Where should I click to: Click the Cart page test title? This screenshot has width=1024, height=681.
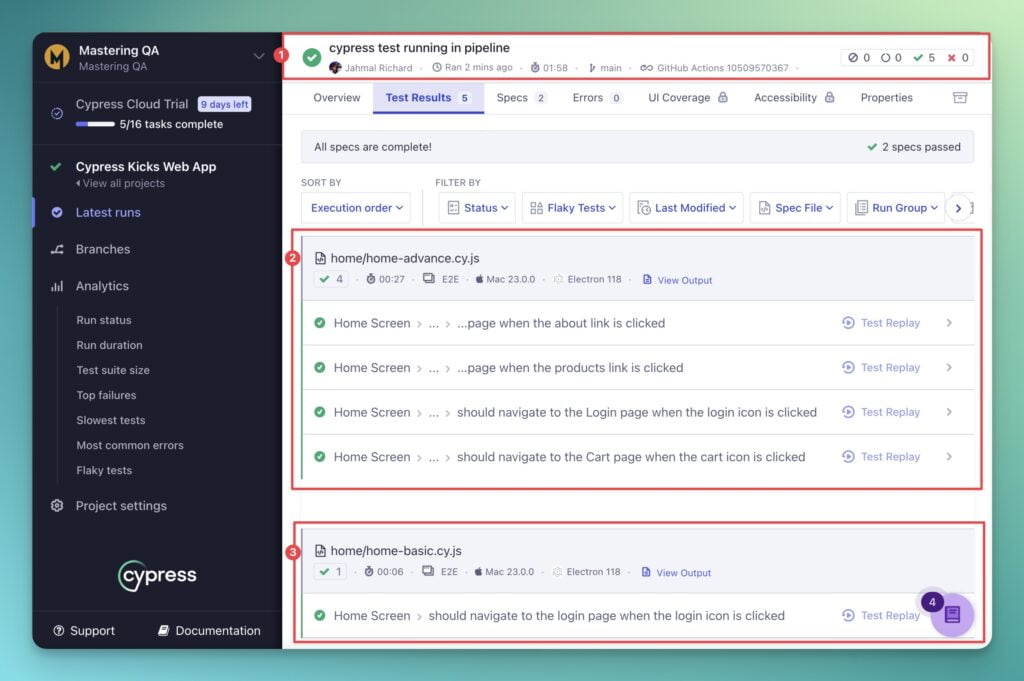(631, 457)
